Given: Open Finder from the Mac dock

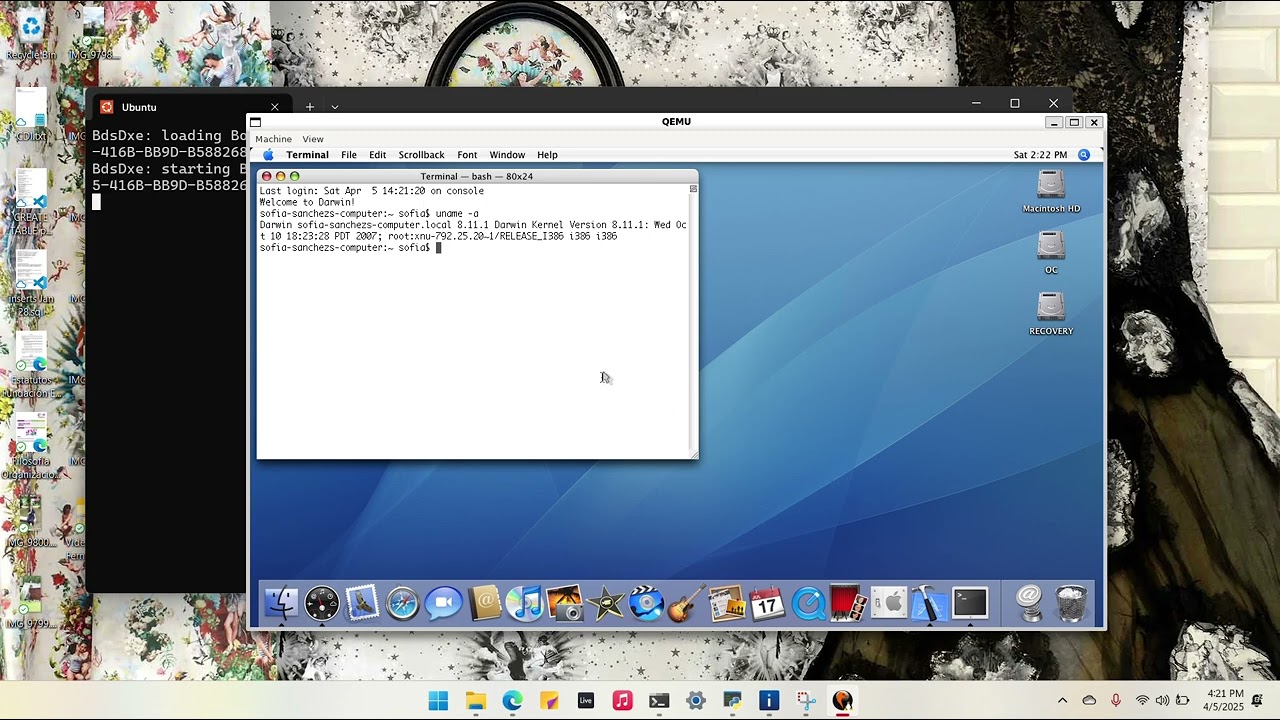Looking at the screenshot, I should pyautogui.click(x=281, y=603).
